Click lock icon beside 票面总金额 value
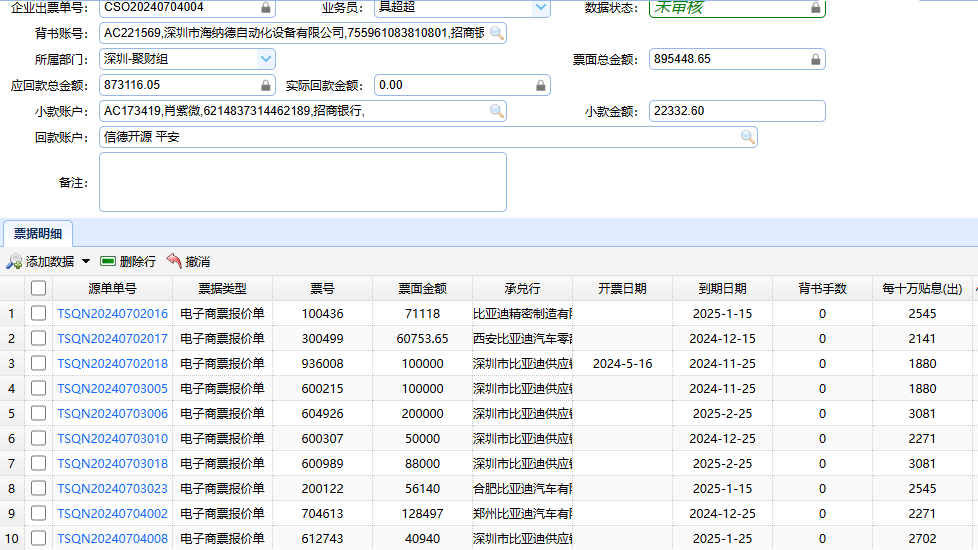Screen dimensions: 978x550 tap(816, 60)
